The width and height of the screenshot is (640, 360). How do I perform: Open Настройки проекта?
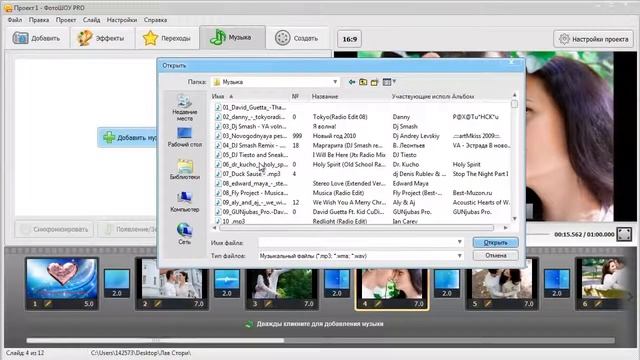click(593, 39)
